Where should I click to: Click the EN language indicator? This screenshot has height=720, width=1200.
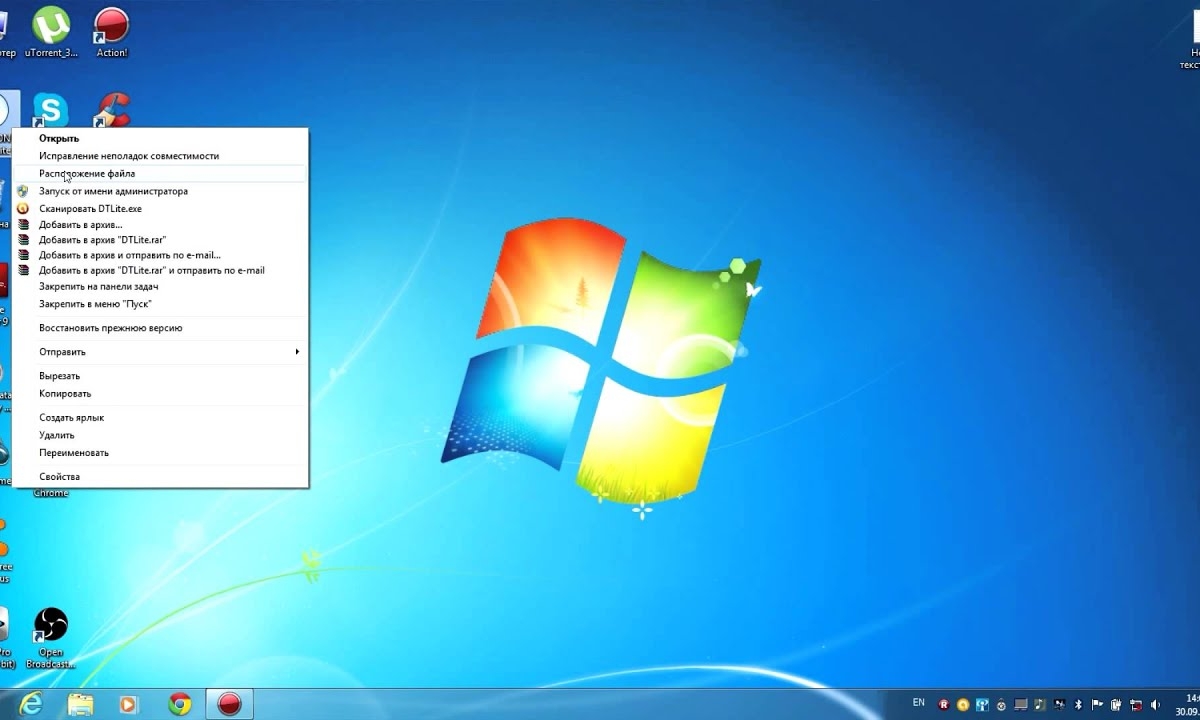click(x=919, y=703)
